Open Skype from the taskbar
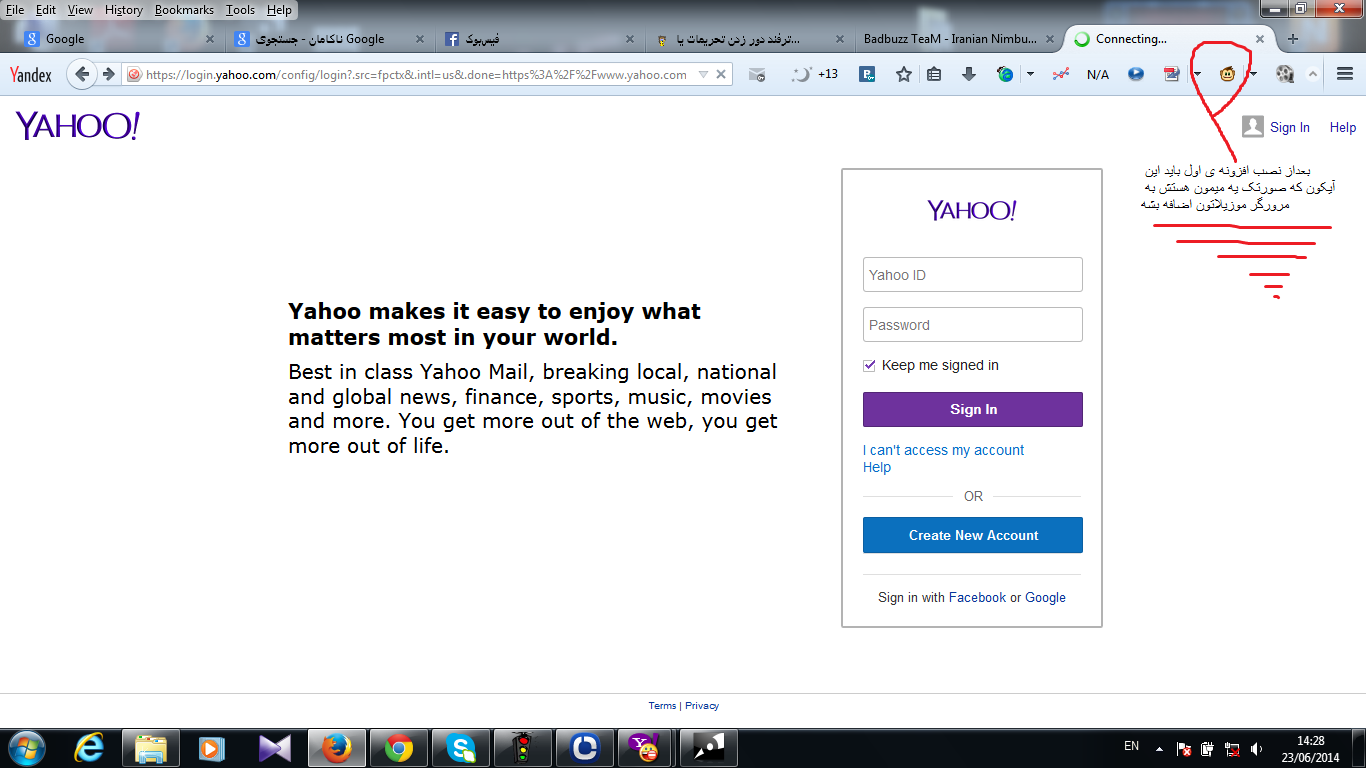Viewport: 1366px width, 768px height. [460, 747]
